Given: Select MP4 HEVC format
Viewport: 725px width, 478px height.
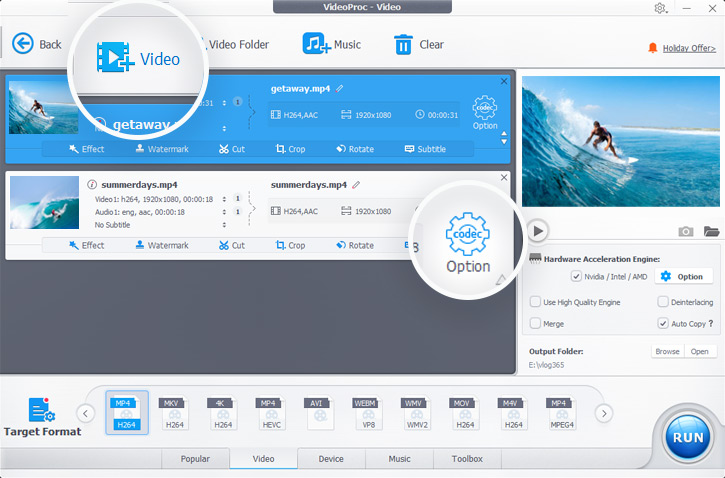Looking at the screenshot, I should (271, 413).
